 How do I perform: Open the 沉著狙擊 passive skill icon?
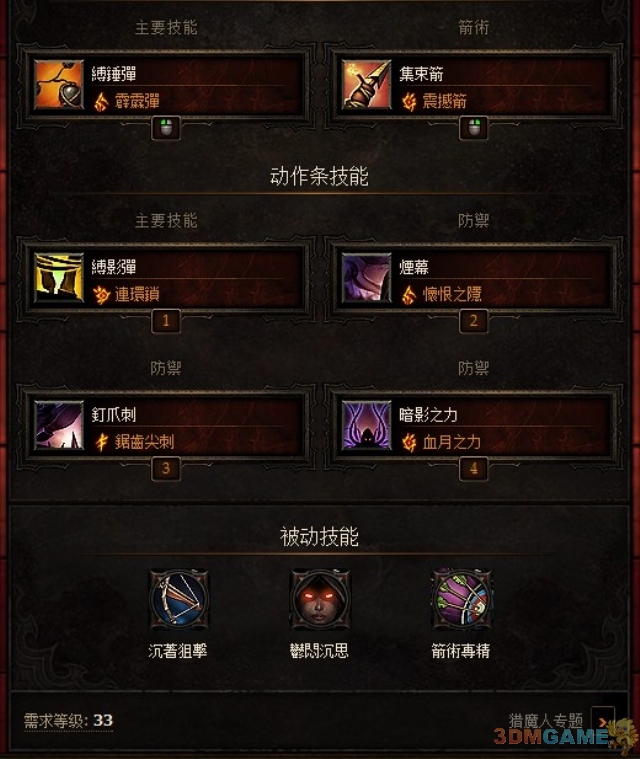(x=178, y=599)
